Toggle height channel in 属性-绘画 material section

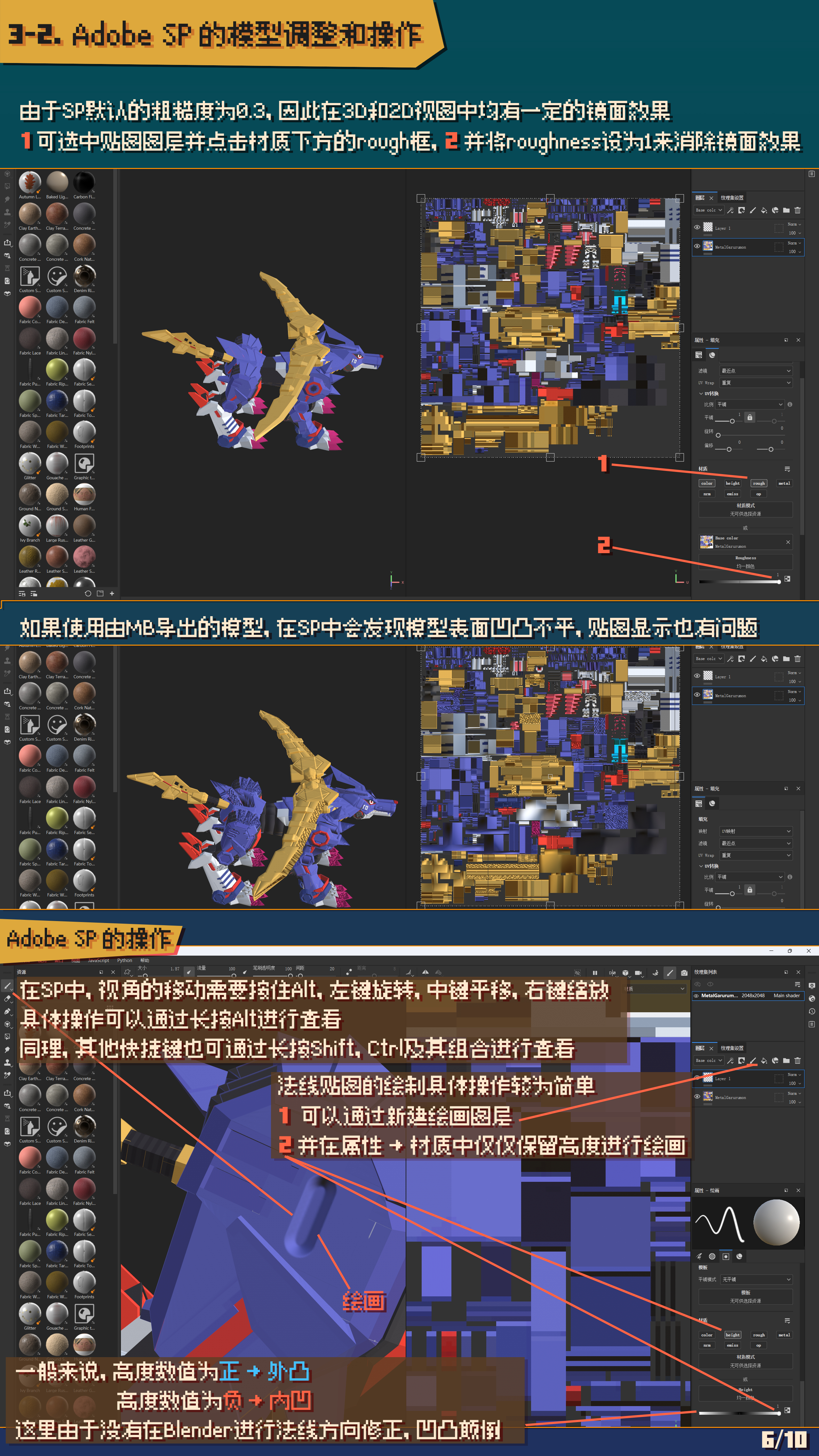coord(733,1335)
